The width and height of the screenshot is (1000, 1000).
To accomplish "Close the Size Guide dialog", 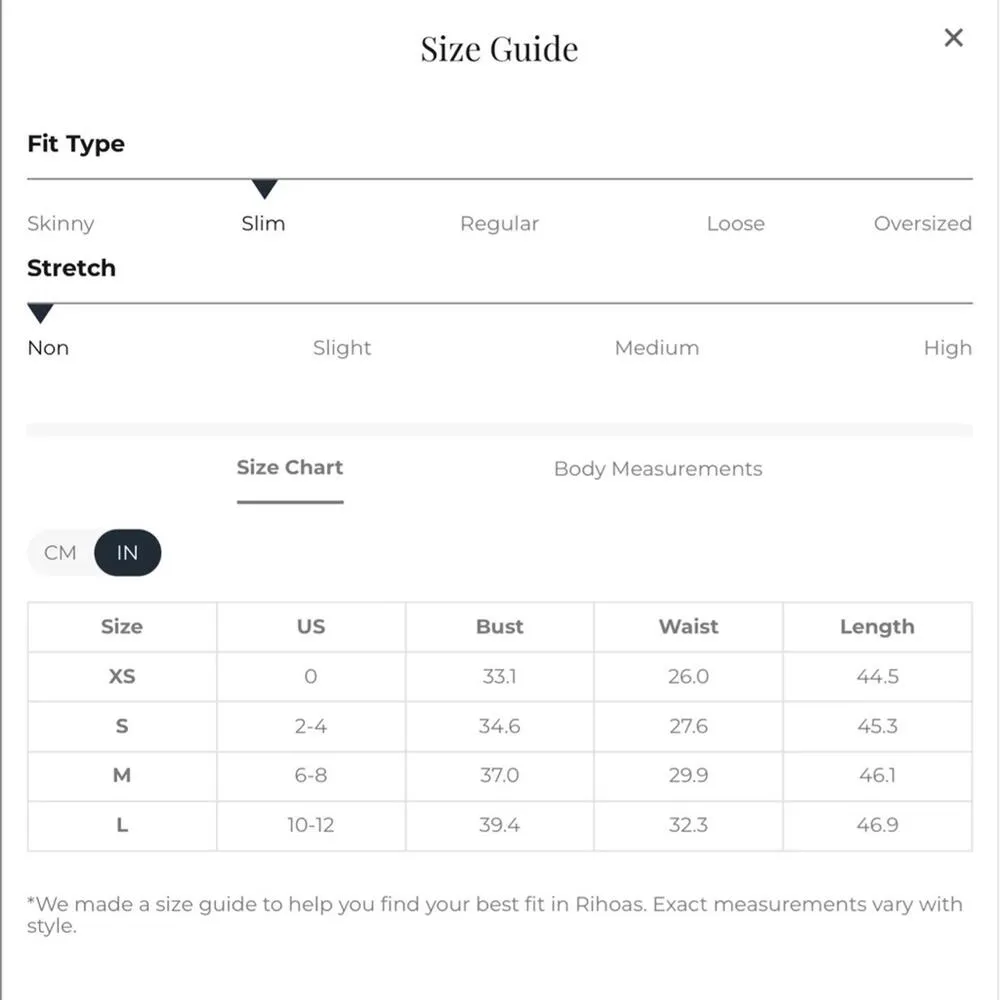I will pyautogui.click(x=953, y=38).
